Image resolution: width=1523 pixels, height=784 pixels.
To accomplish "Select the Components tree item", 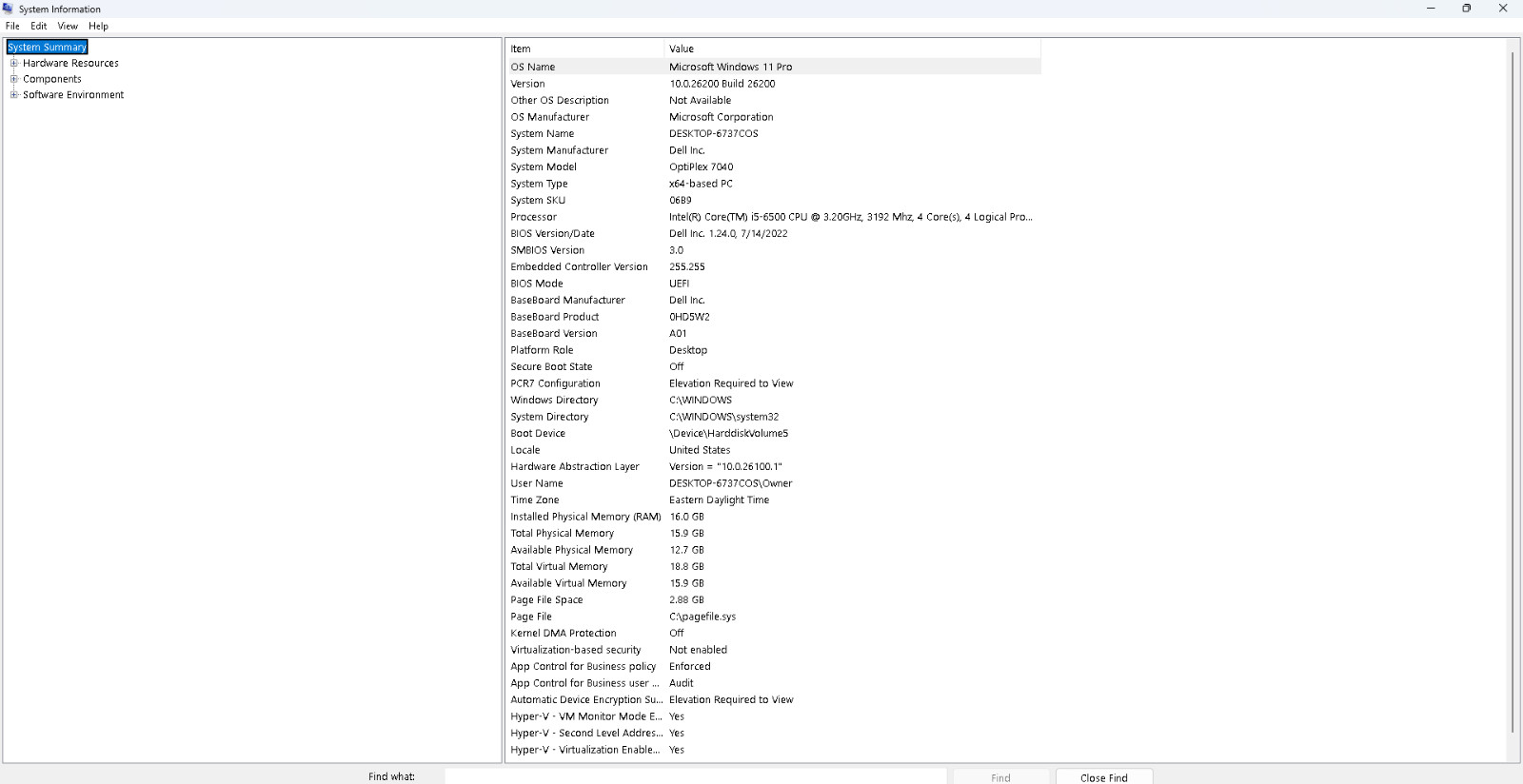I will 52,79.
